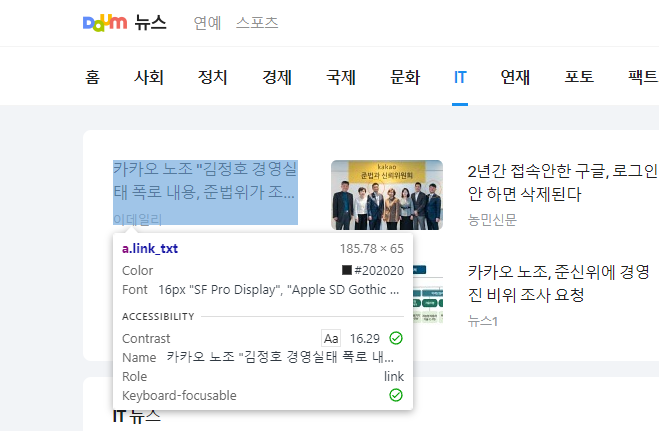Click the 16.29 contrast ratio value
The width and height of the screenshot is (659, 431).
tap(365, 338)
